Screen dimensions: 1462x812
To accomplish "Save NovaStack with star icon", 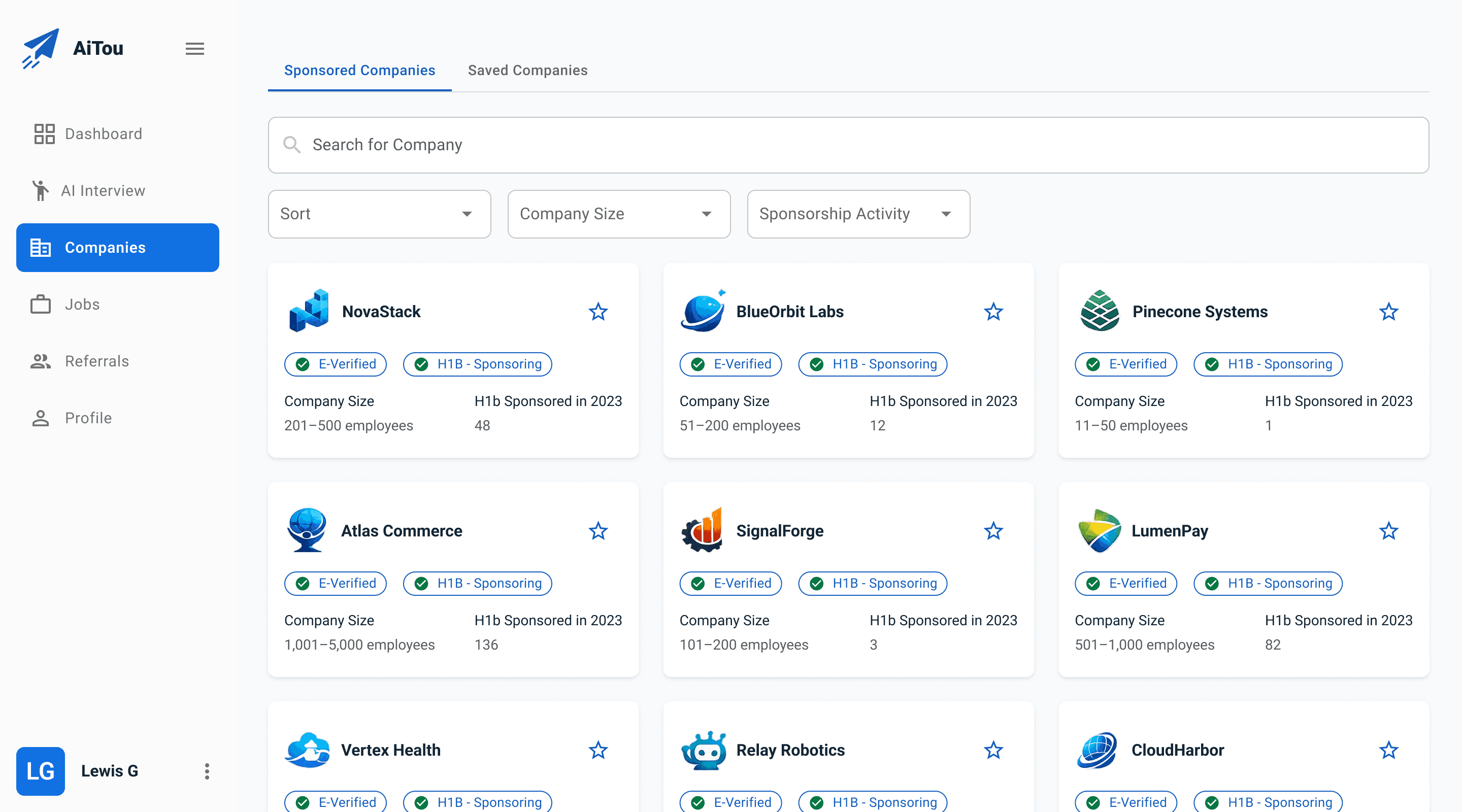I will click(x=597, y=312).
